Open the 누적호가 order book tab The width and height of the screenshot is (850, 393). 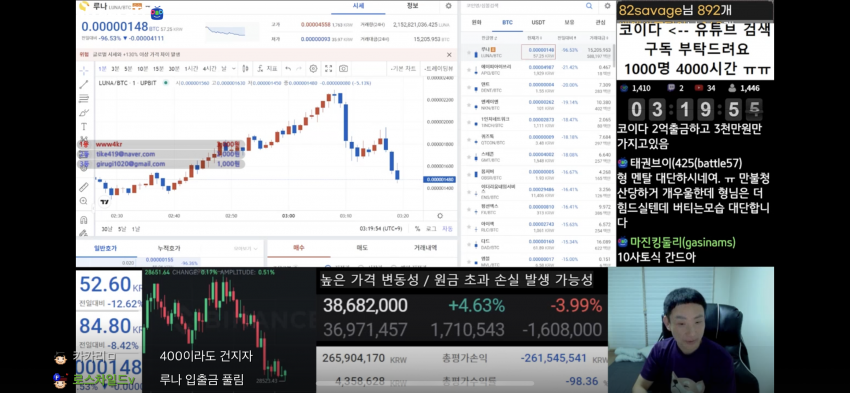[x=169, y=248]
